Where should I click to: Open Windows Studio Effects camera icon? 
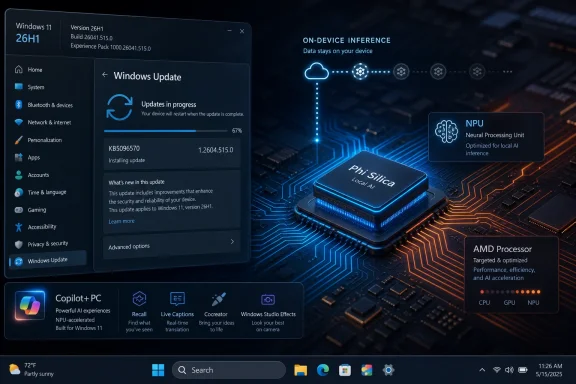click(268, 299)
